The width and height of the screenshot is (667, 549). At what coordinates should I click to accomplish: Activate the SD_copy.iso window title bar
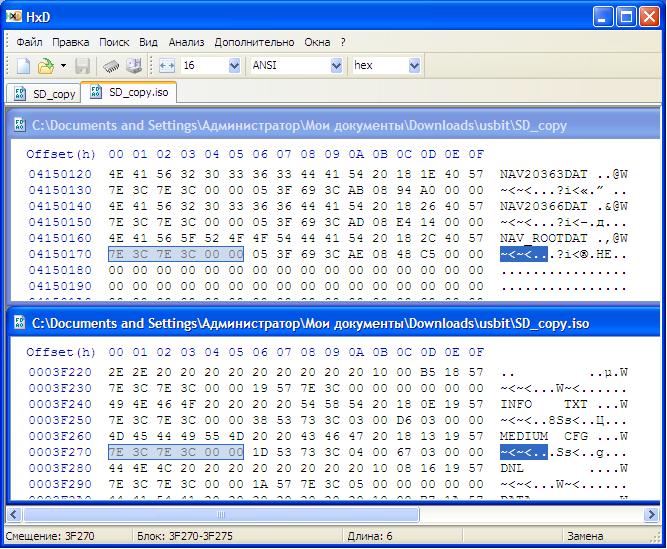coord(335,323)
